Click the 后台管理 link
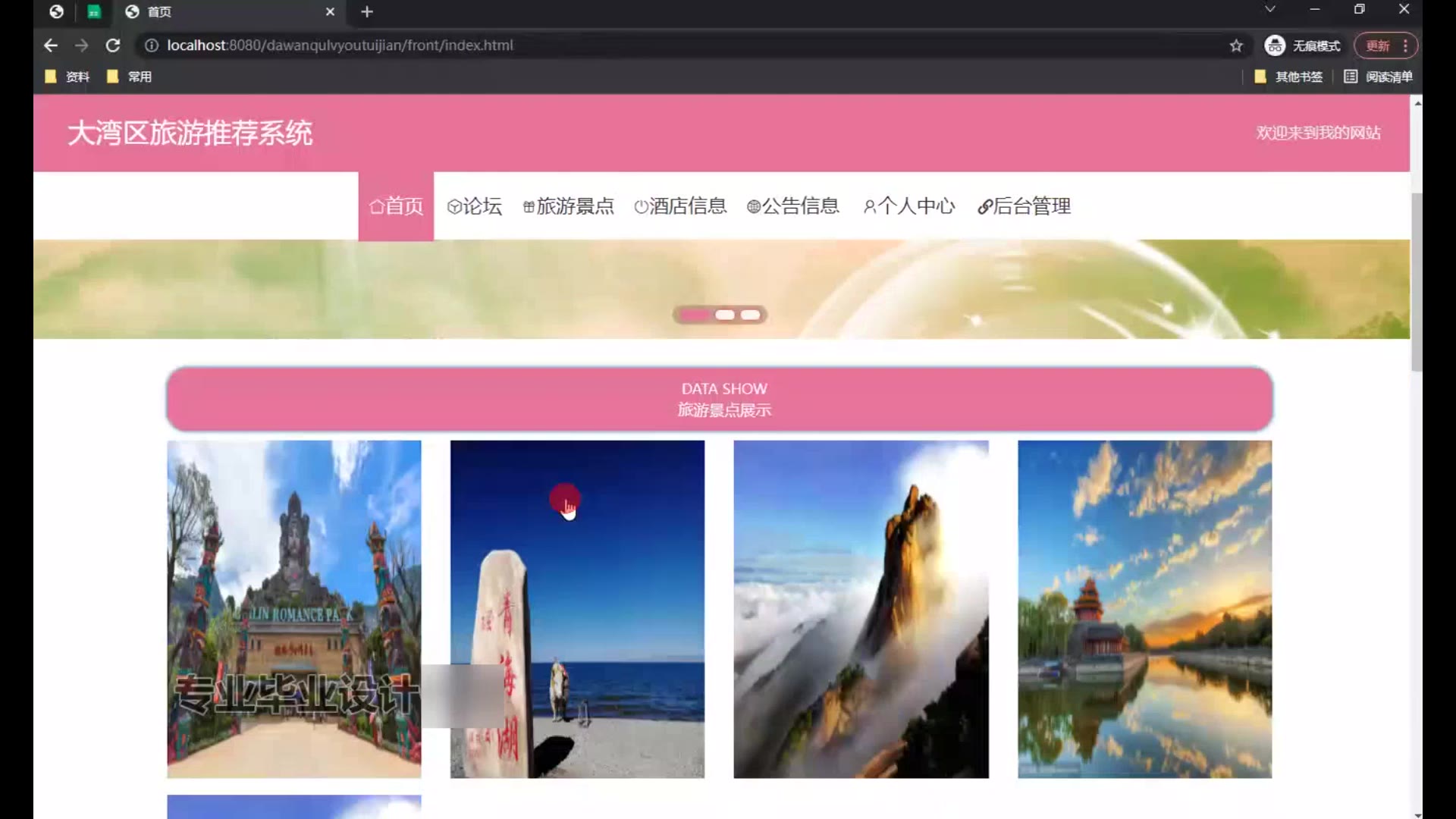 pos(1024,206)
